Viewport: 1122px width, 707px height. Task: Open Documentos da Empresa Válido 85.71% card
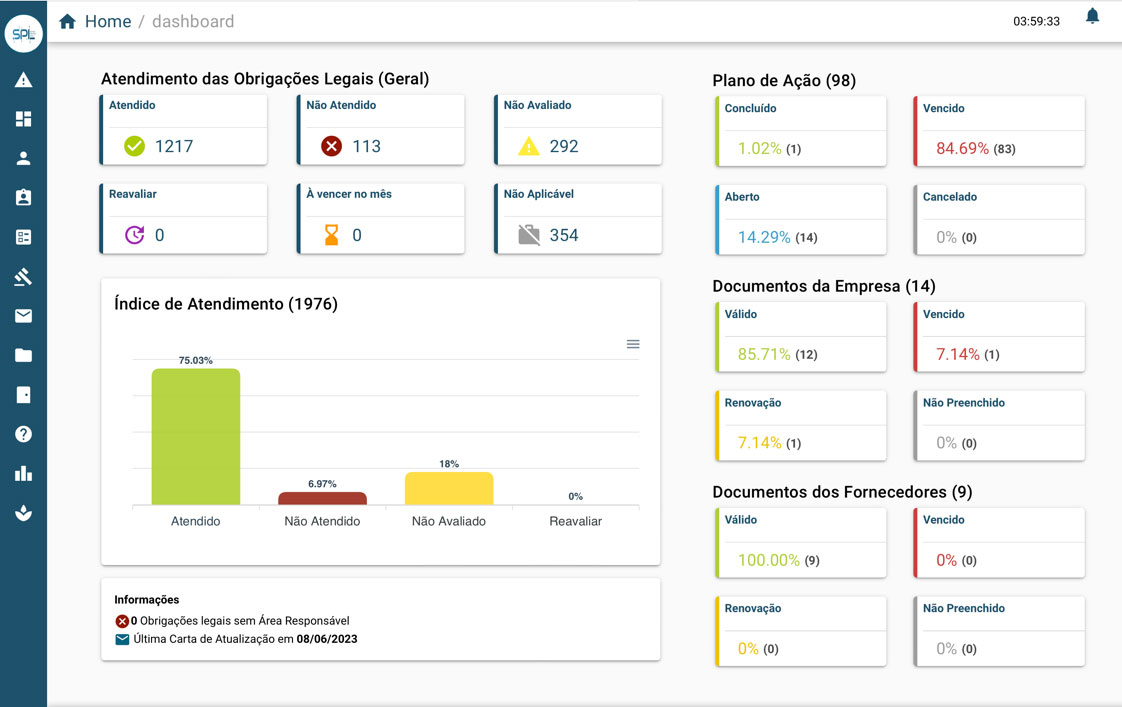pyautogui.click(x=801, y=337)
